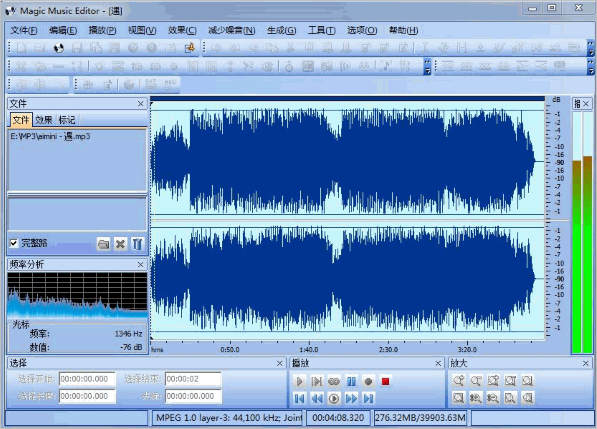Viewport: 597px width, 429px height.
Task: Close the 文件 panel
Action: click(x=140, y=104)
